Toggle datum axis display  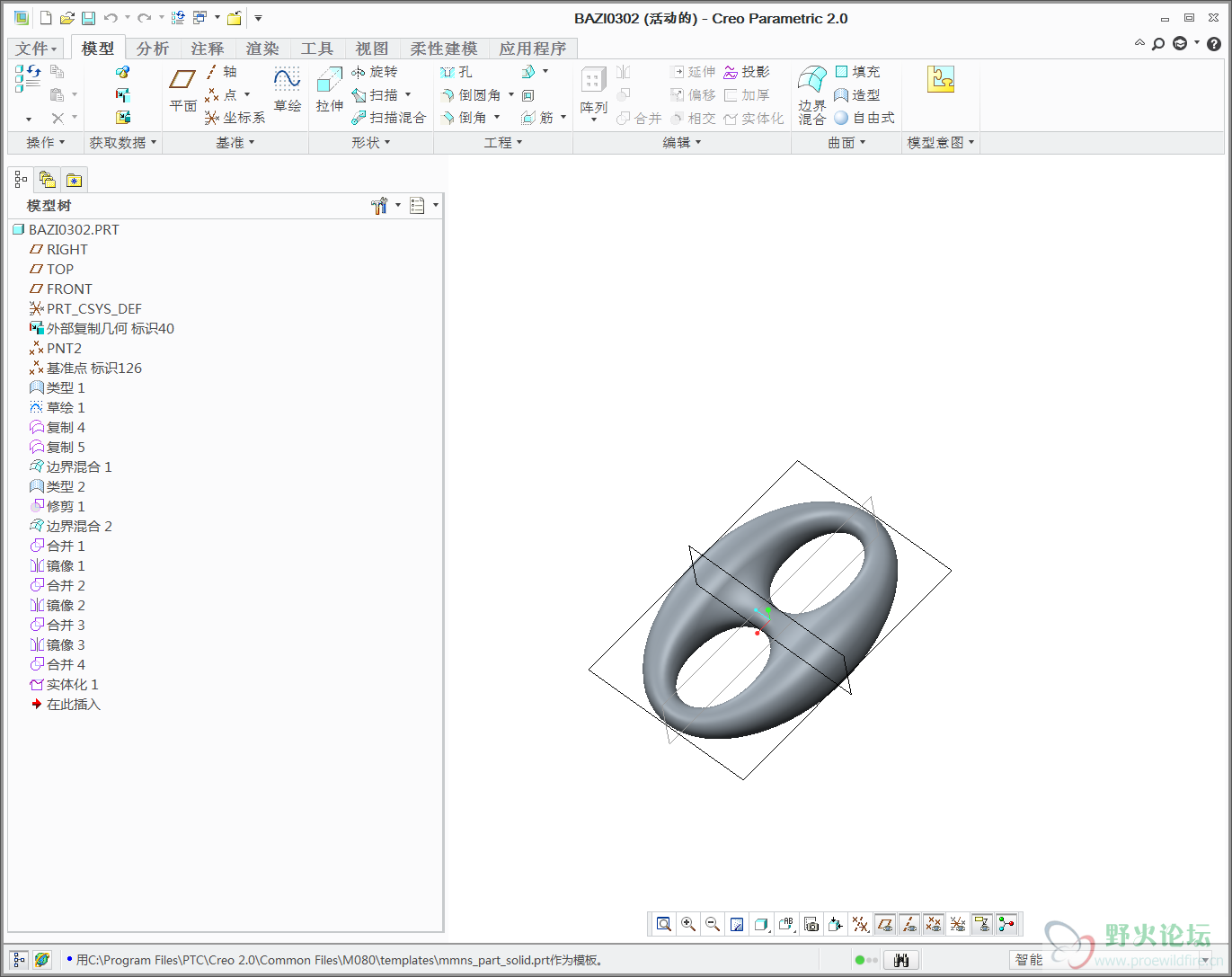pos(909,924)
